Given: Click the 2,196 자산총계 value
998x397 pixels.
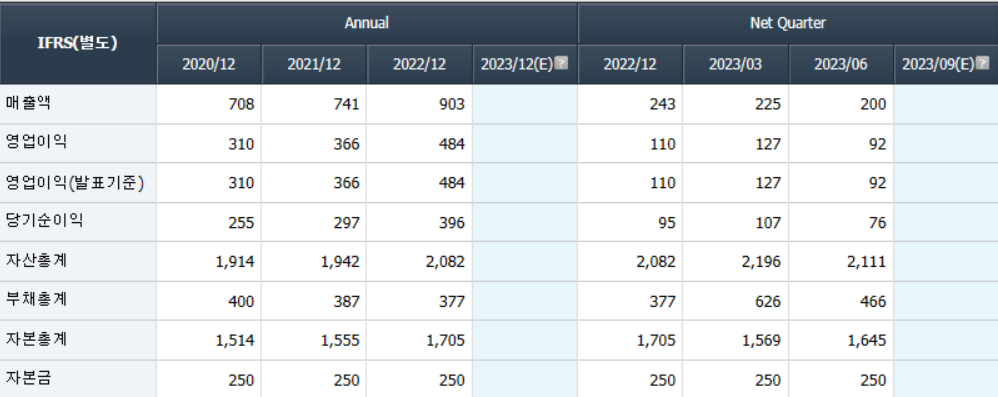Looking at the screenshot, I should (762, 262).
